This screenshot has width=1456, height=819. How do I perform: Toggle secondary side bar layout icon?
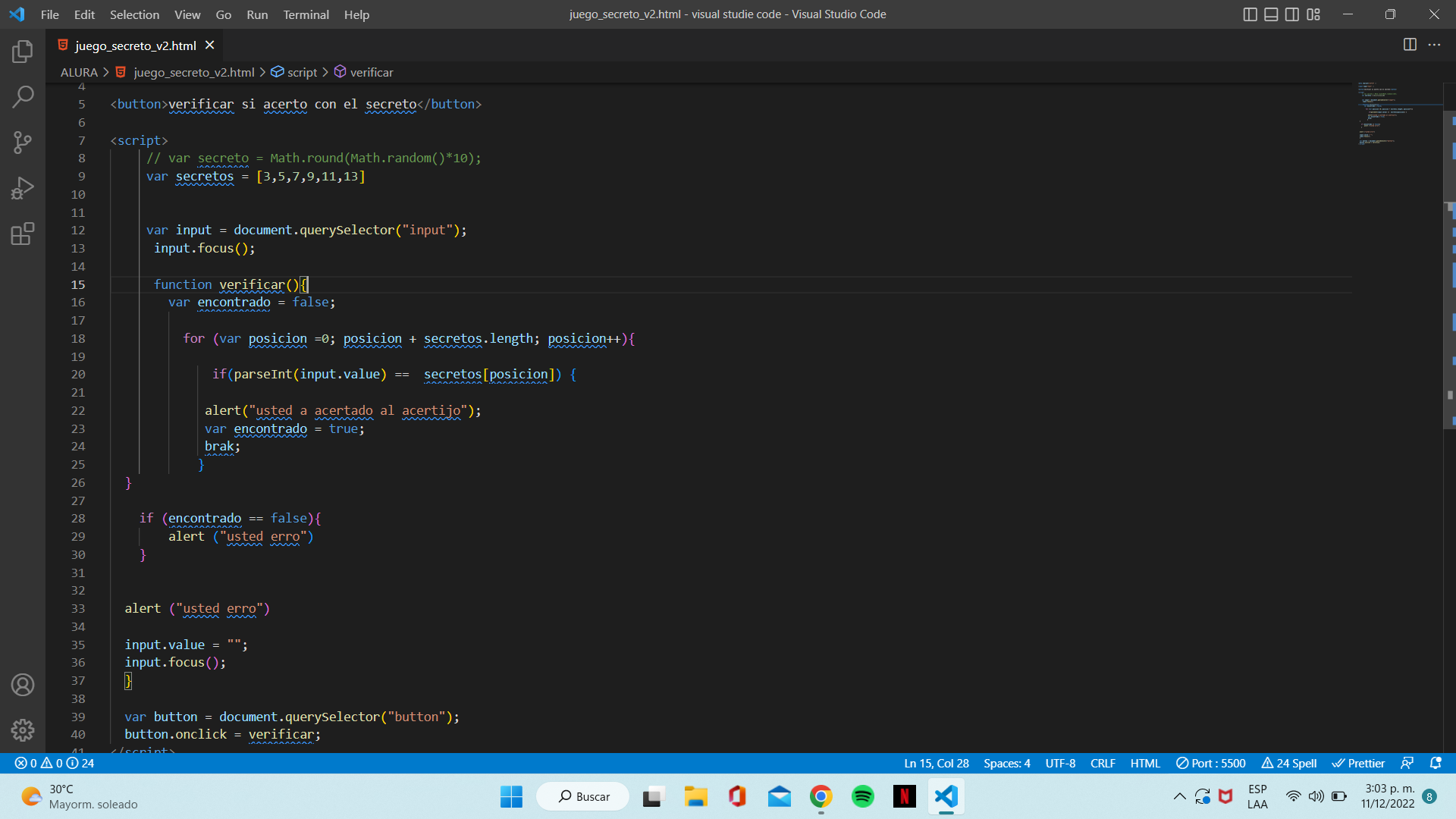[x=1292, y=14]
